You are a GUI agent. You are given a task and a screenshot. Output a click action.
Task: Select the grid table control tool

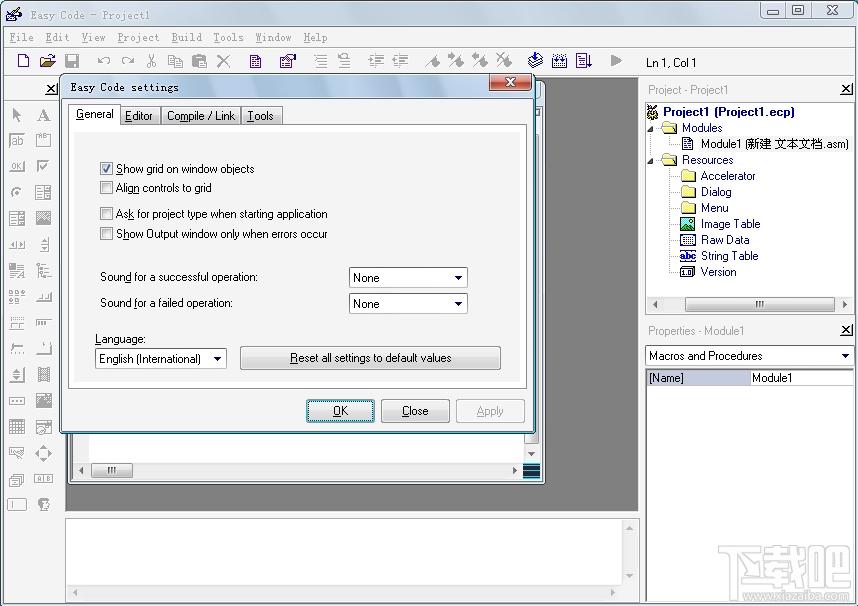pyautogui.click(x=16, y=426)
